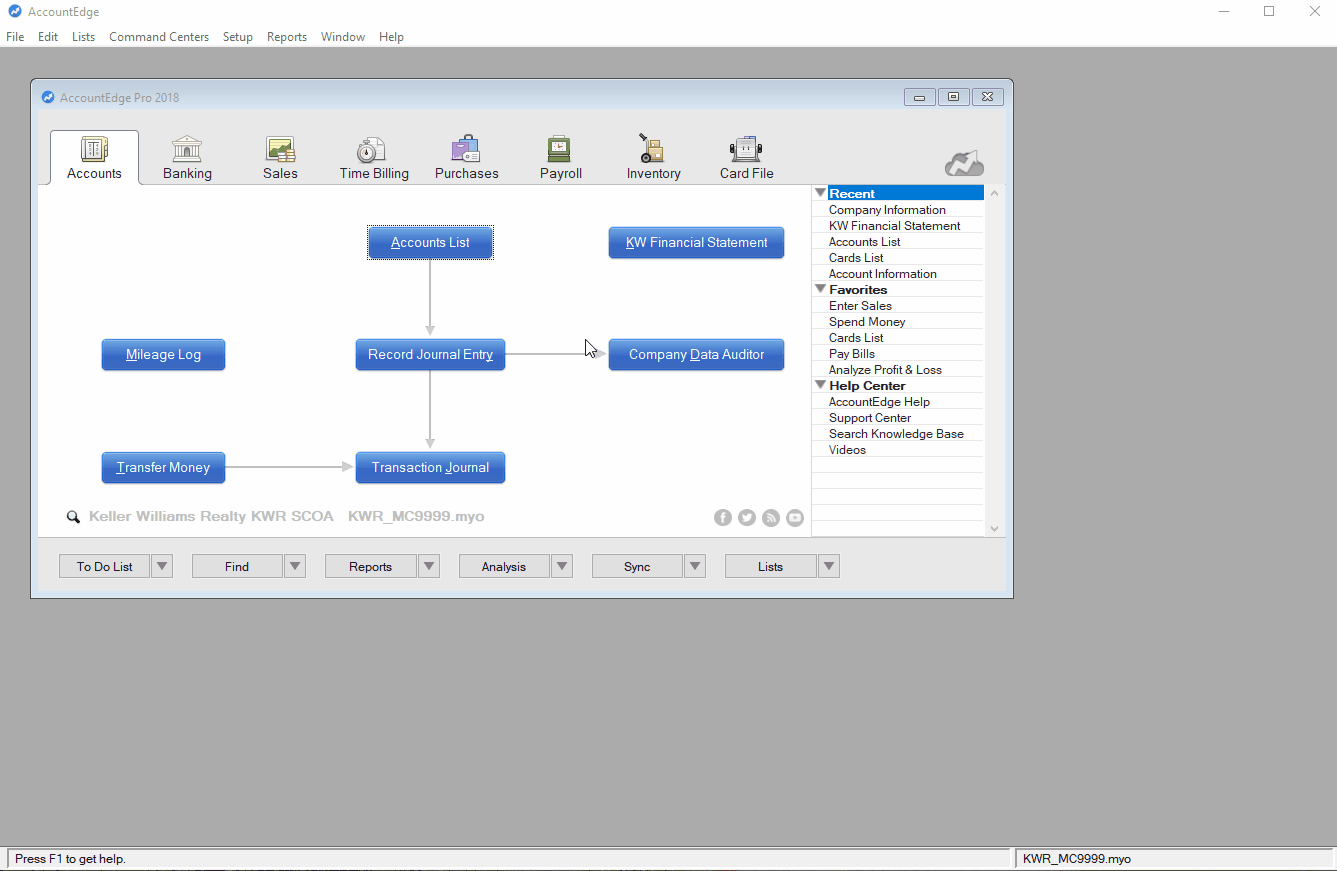Click the cloud sync icon
Viewport: 1337px width, 871px height.
click(x=964, y=164)
